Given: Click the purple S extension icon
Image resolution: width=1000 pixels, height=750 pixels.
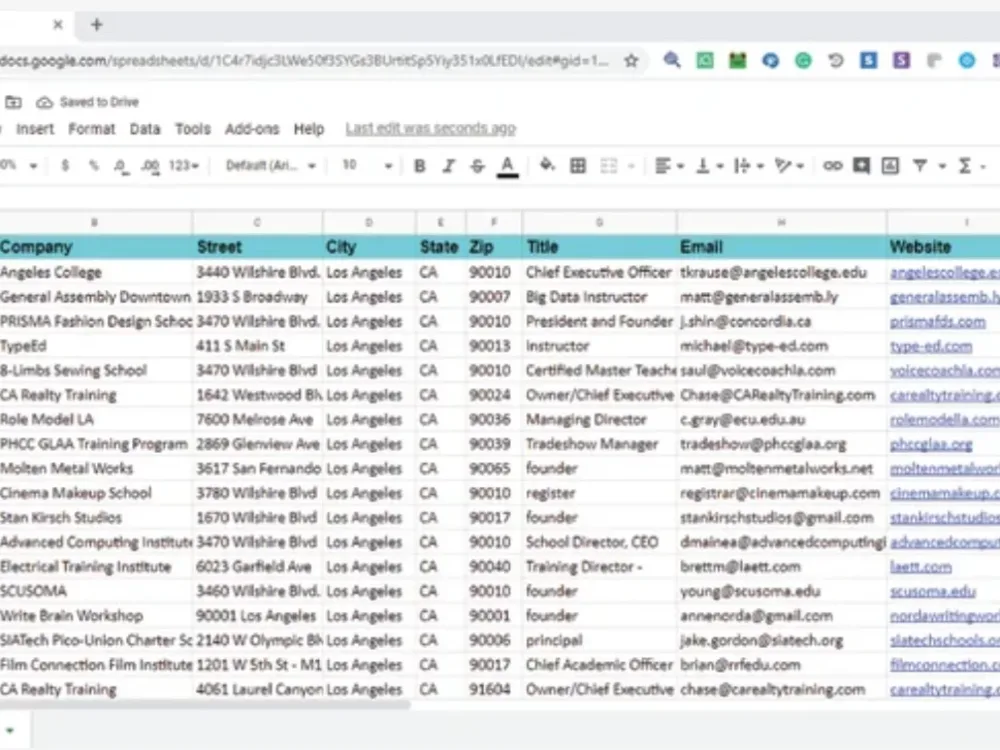Looking at the screenshot, I should point(901,61).
